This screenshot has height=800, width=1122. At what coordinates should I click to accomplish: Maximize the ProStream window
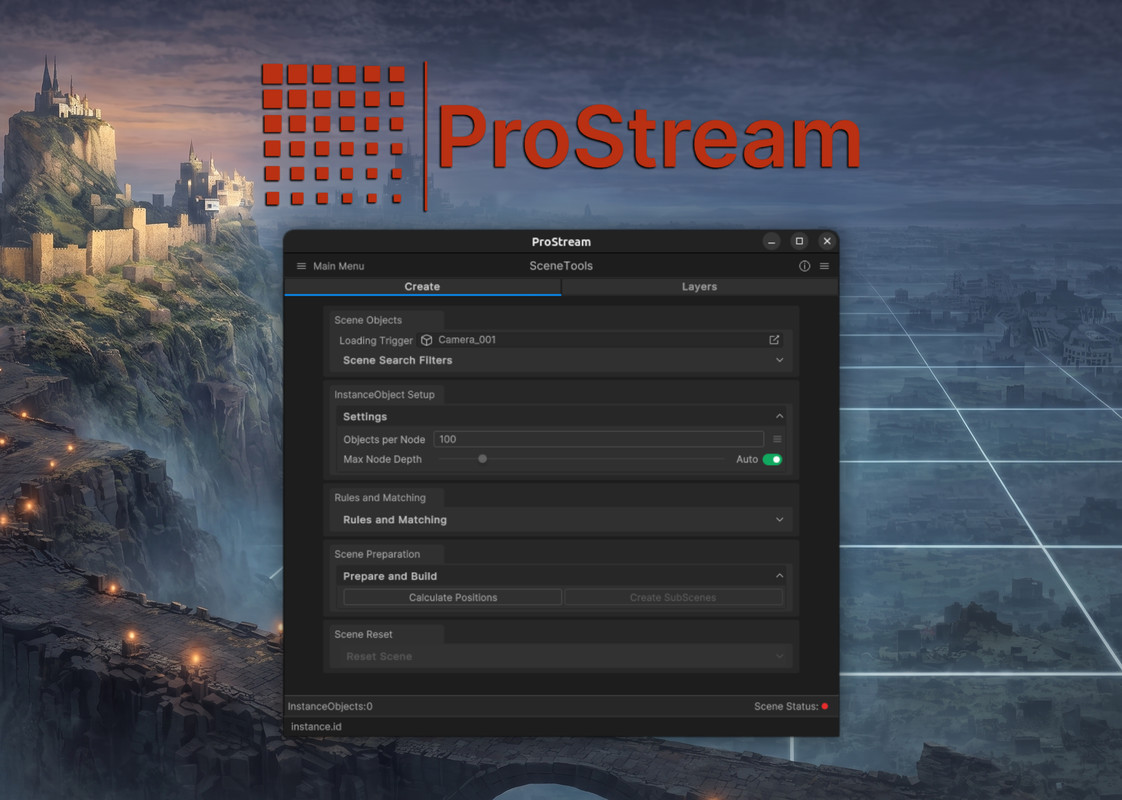tap(799, 241)
